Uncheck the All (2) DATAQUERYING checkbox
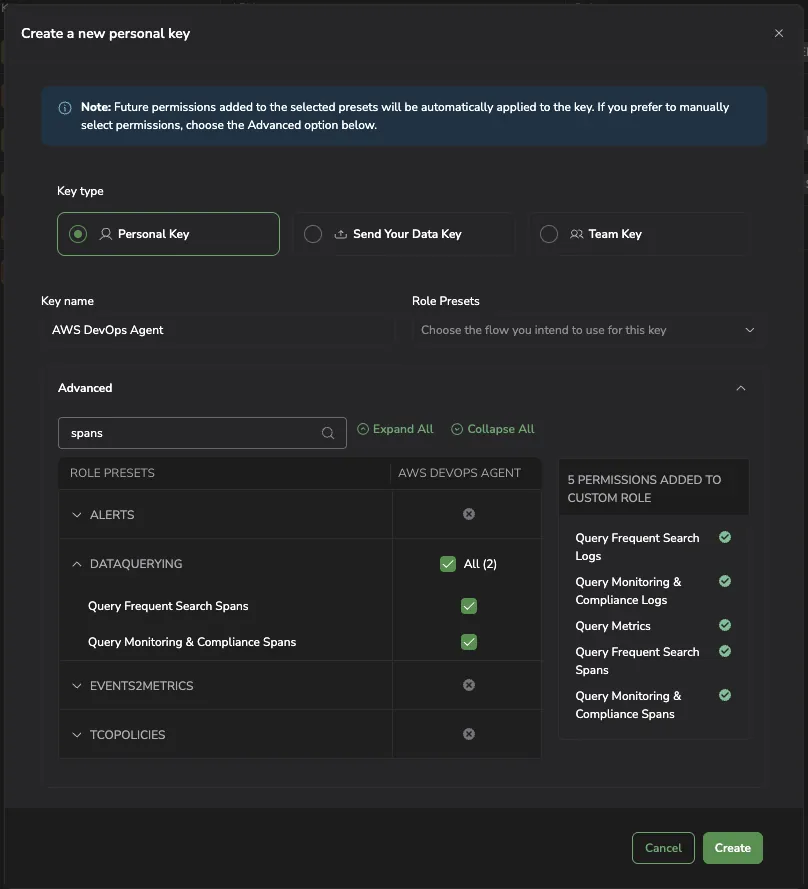 pyautogui.click(x=448, y=564)
